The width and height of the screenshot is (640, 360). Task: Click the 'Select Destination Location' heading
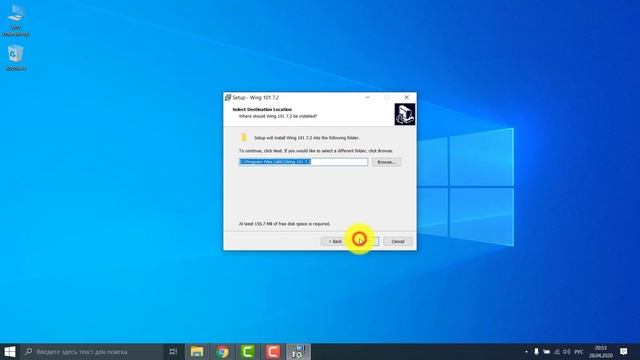[x=262, y=109]
